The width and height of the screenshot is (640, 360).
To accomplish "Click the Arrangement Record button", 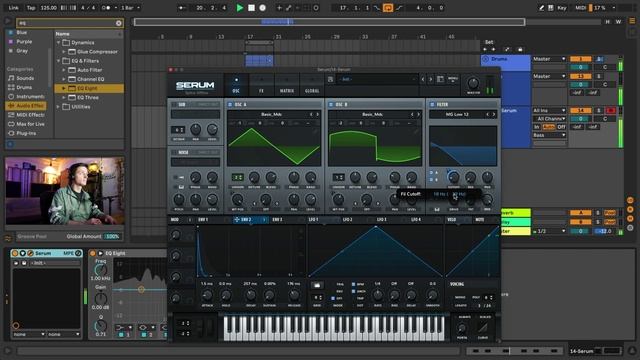I will click(x=262, y=8).
